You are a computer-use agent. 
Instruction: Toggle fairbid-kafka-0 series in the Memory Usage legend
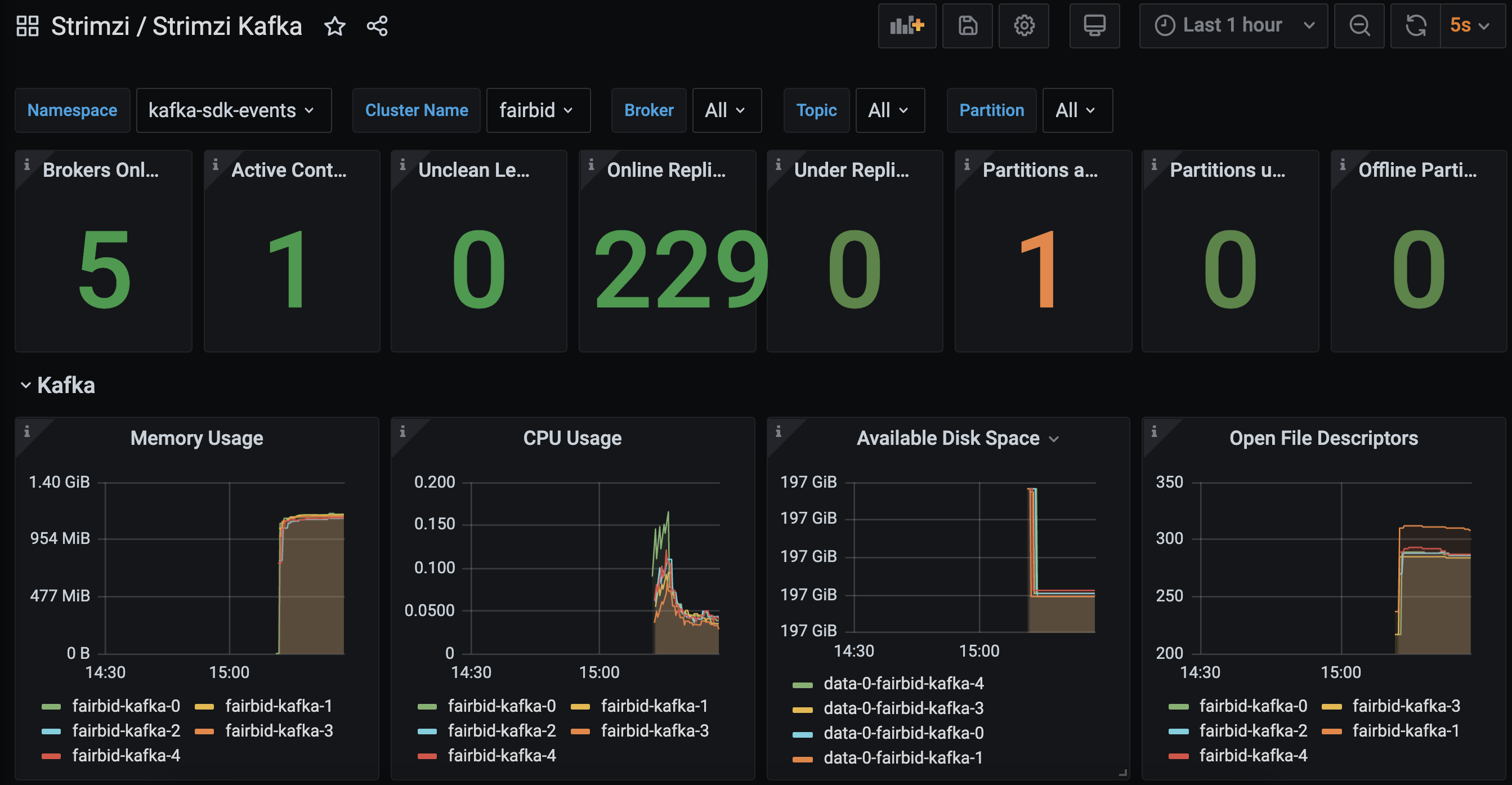click(126, 706)
